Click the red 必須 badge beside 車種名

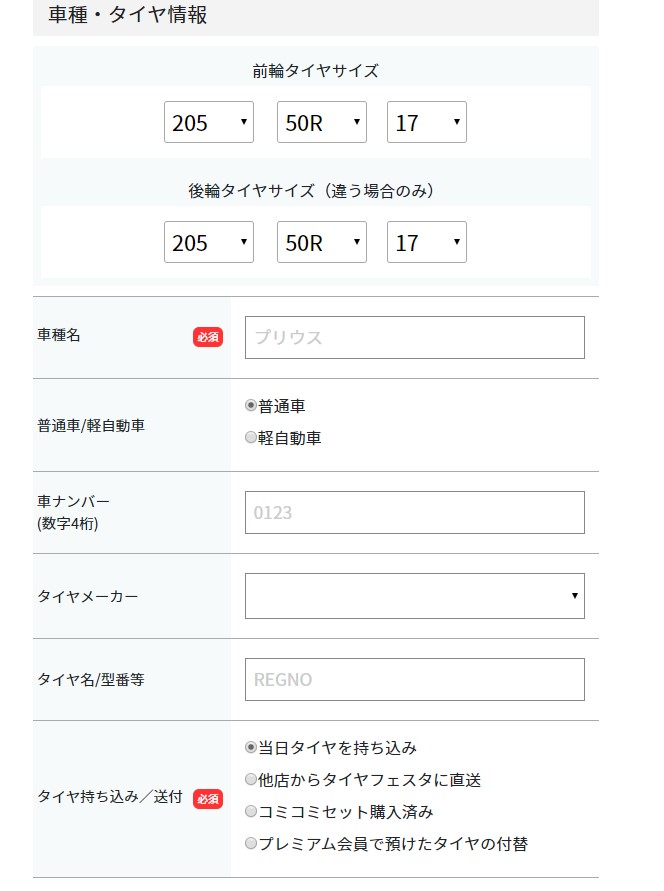point(208,337)
